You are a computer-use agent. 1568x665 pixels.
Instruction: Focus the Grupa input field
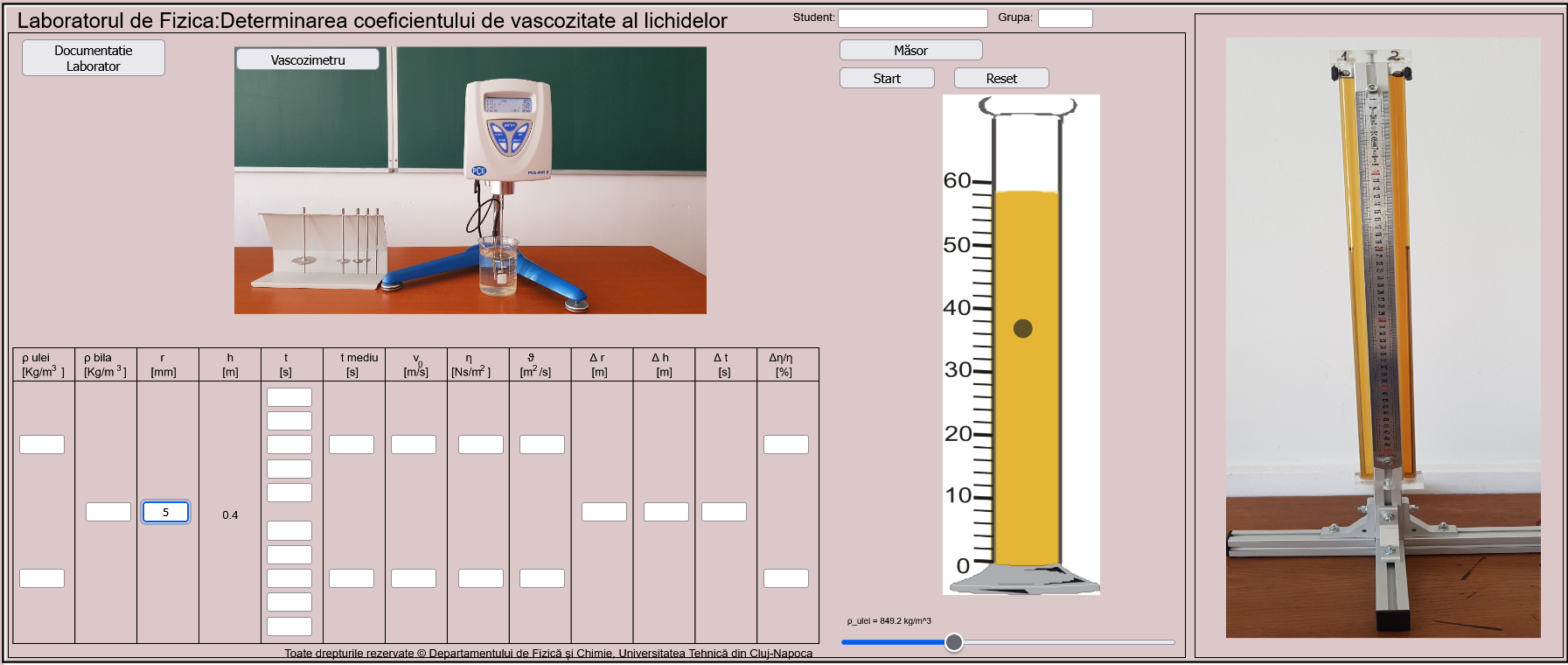click(1064, 18)
